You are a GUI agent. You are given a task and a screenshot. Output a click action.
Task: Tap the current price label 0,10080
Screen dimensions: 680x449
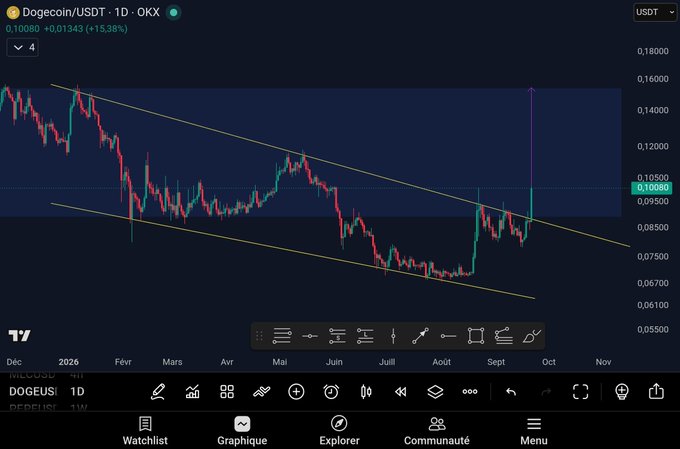[652, 187]
